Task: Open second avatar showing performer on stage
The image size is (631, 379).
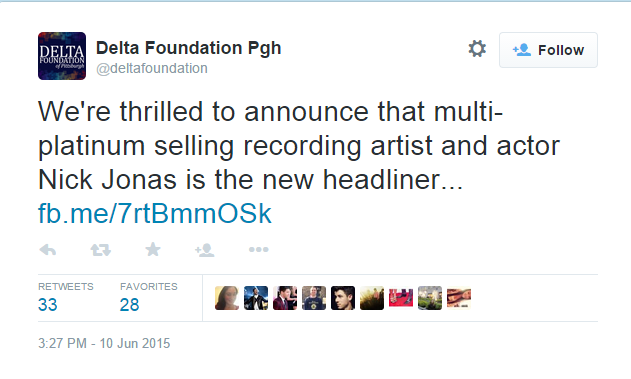Action: (x=256, y=298)
